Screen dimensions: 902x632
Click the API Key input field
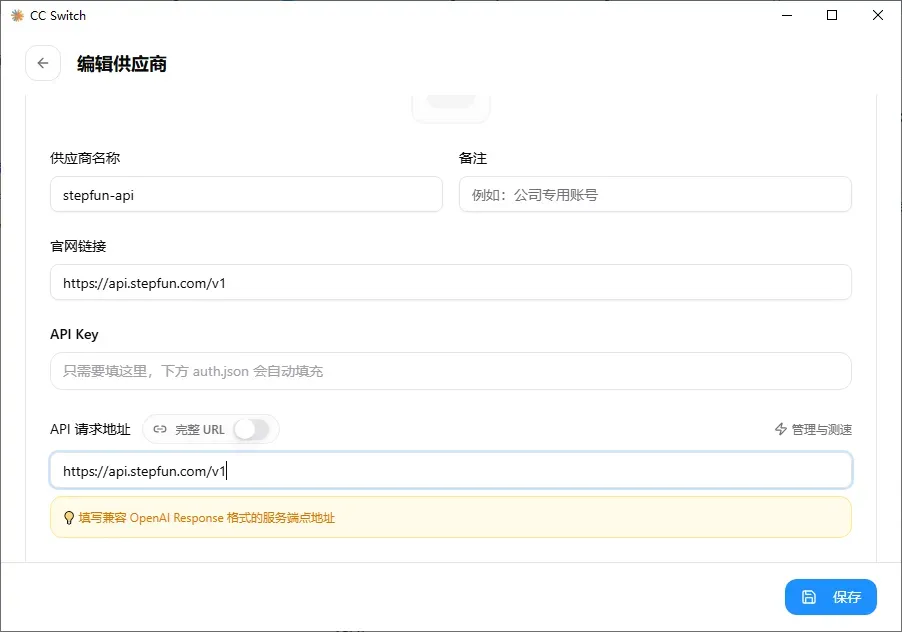pyautogui.click(x=451, y=371)
